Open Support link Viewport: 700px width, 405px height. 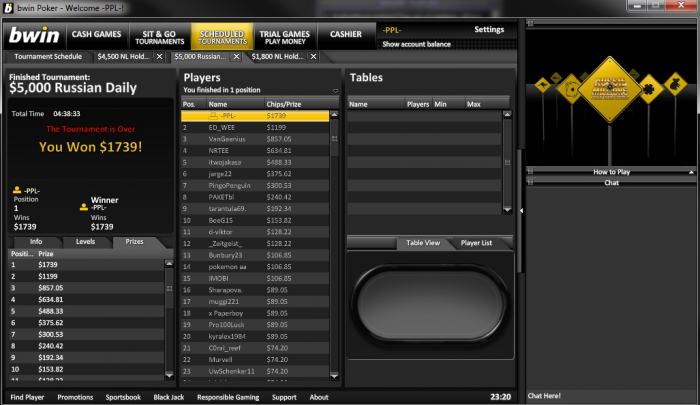(284, 397)
